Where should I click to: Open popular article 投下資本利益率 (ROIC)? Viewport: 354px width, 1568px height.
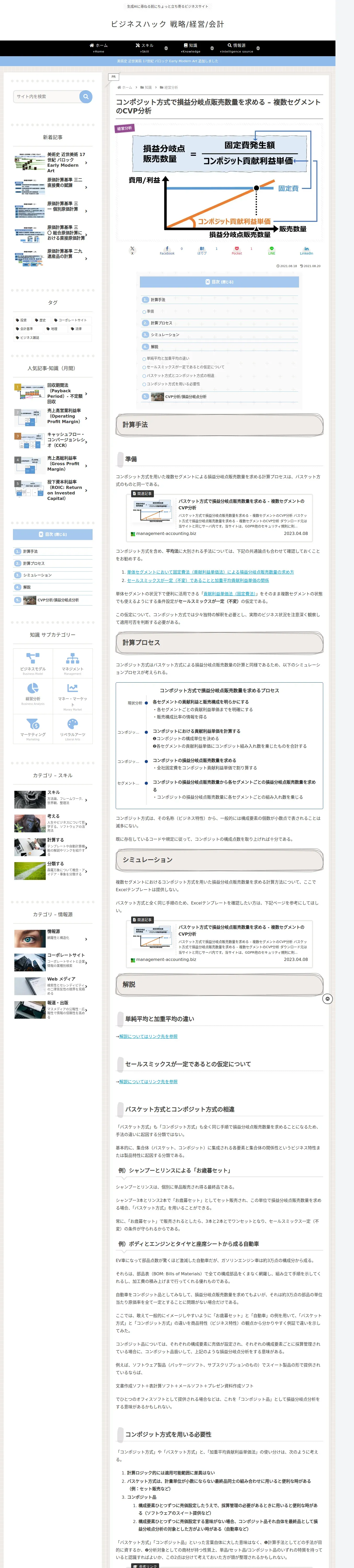tap(53, 491)
